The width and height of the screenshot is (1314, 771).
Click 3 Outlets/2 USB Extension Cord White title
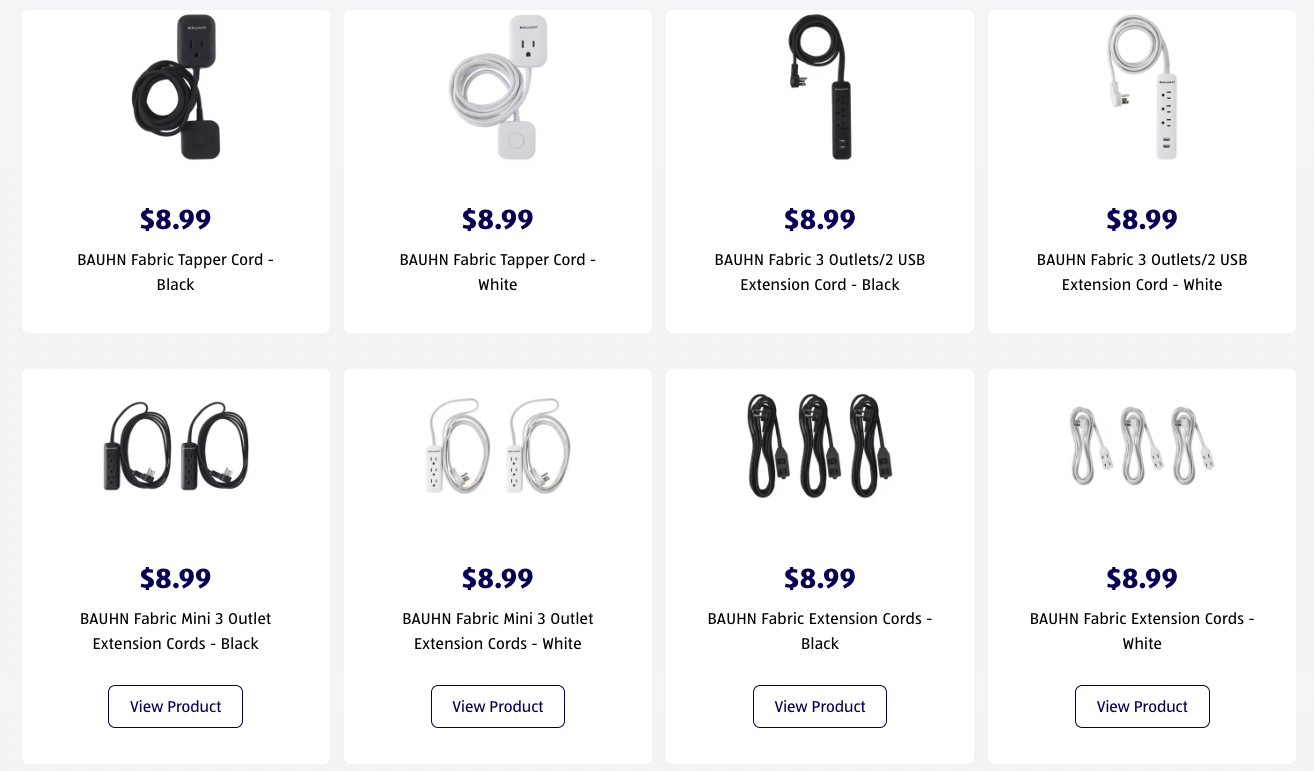click(1142, 272)
